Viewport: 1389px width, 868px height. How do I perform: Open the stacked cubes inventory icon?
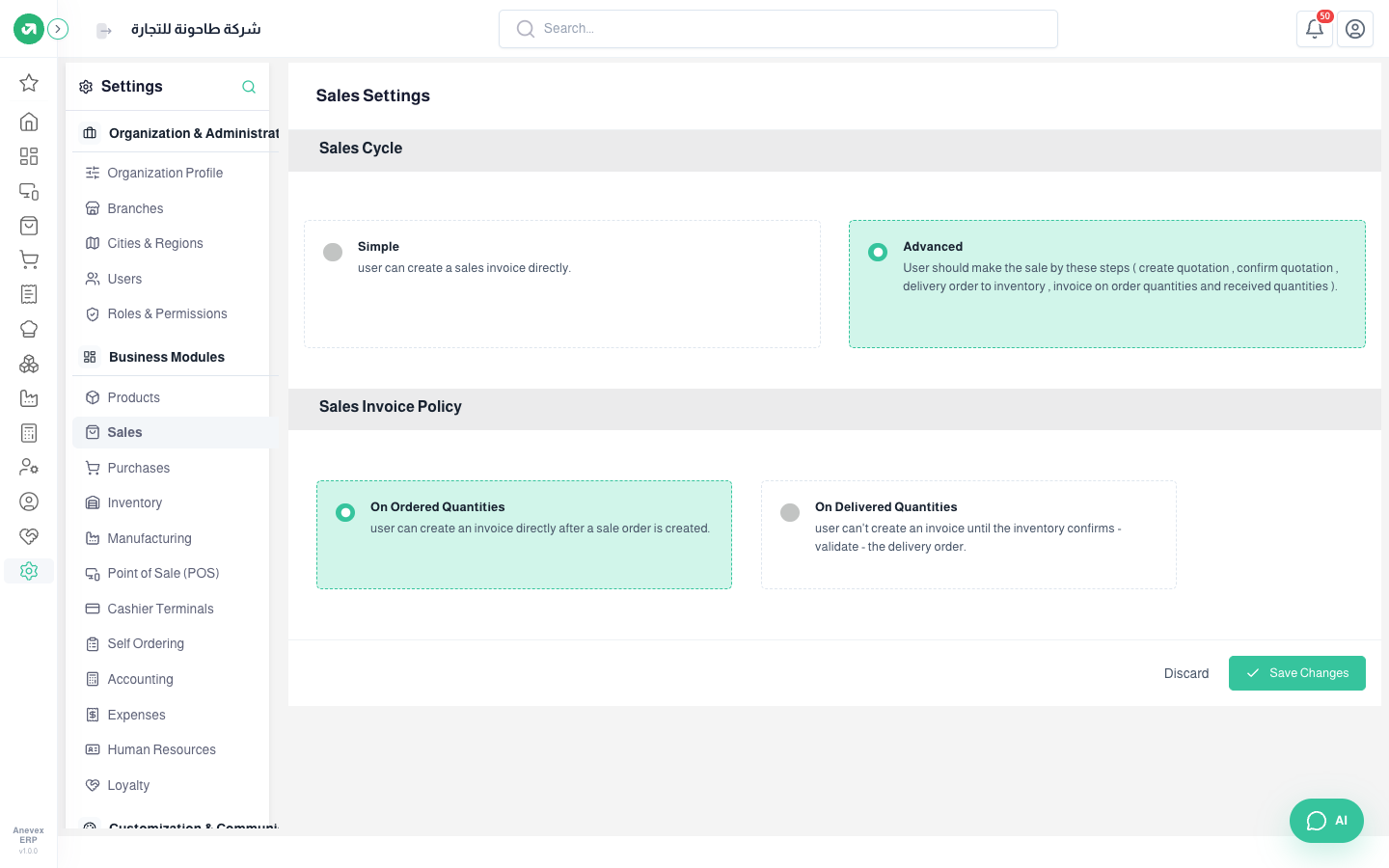[29, 364]
